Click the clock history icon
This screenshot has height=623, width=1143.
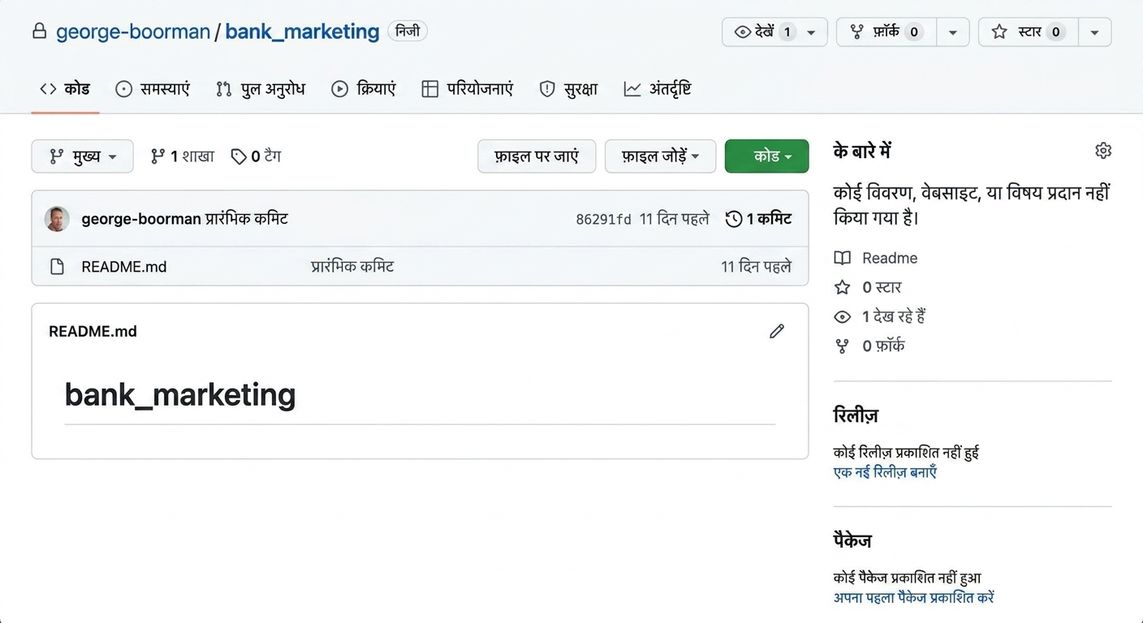(733, 219)
